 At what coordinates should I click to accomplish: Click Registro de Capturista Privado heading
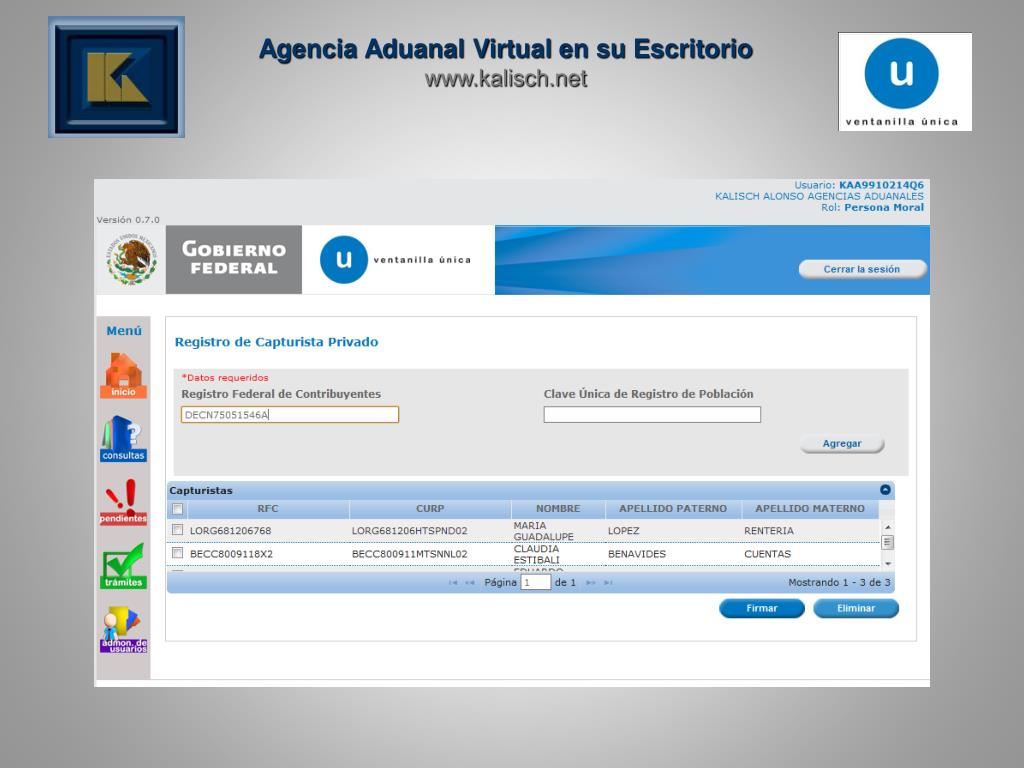[276, 342]
